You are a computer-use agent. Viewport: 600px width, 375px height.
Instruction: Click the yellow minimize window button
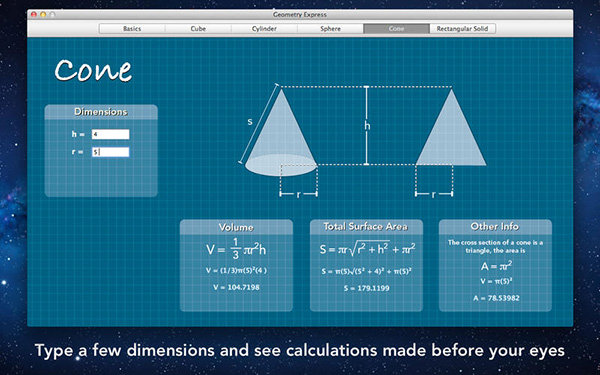tap(43, 15)
